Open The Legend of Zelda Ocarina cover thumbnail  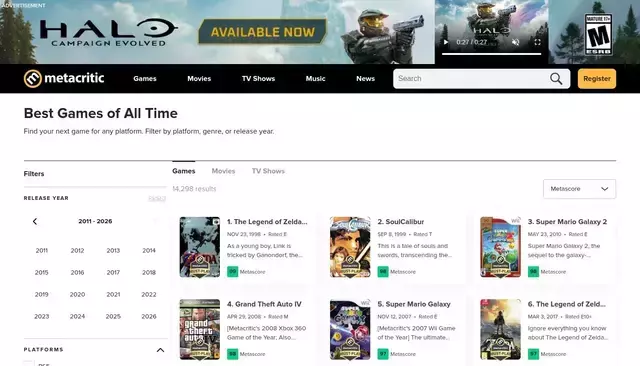pos(200,247)
